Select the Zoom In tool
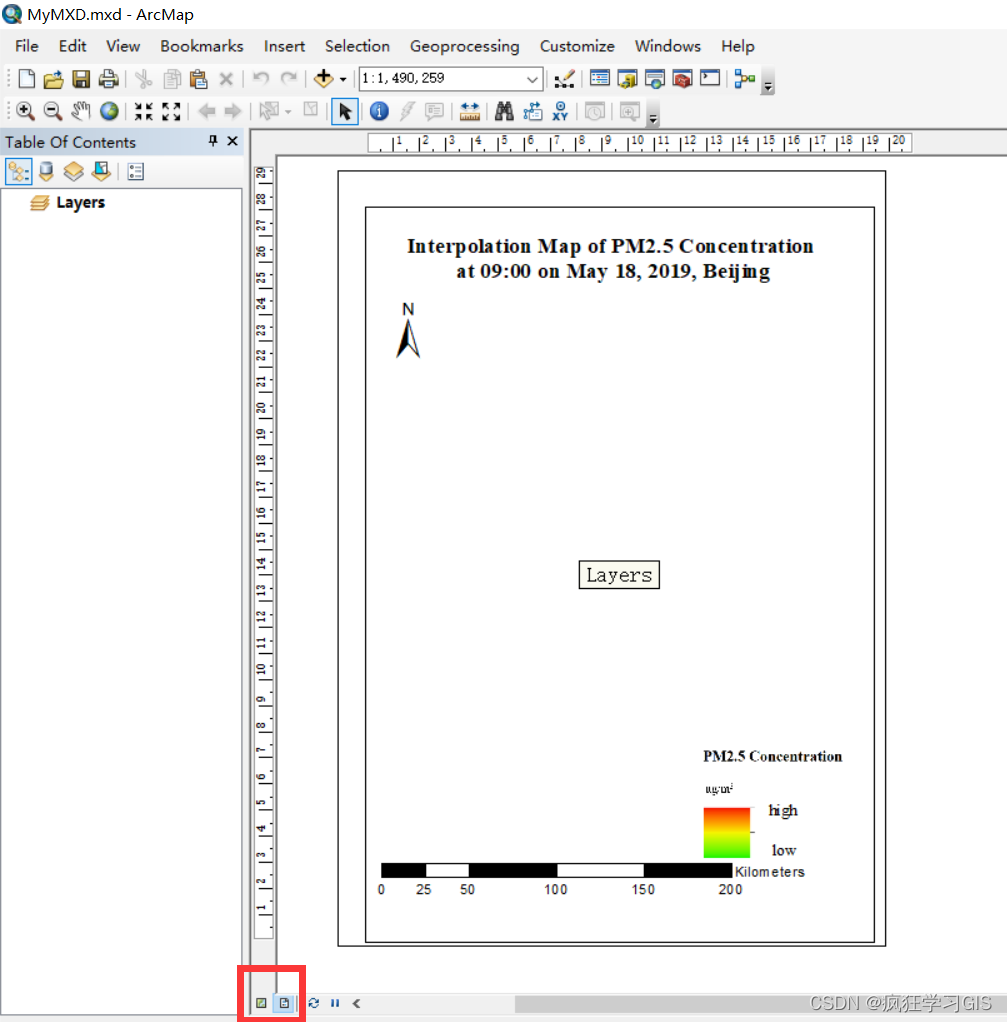The width and height of the screenshot is (1007, 1022). click(25, 111)
